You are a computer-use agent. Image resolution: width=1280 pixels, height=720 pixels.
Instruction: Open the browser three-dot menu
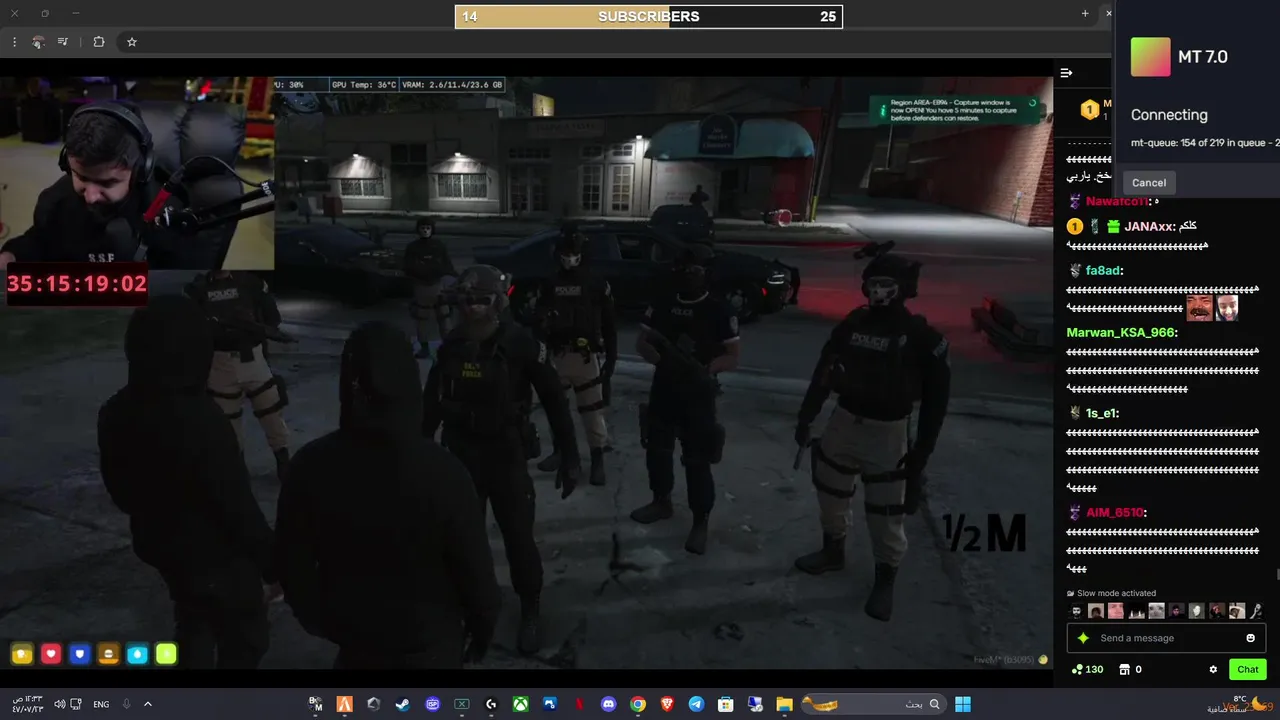click(x=14, y=42)
